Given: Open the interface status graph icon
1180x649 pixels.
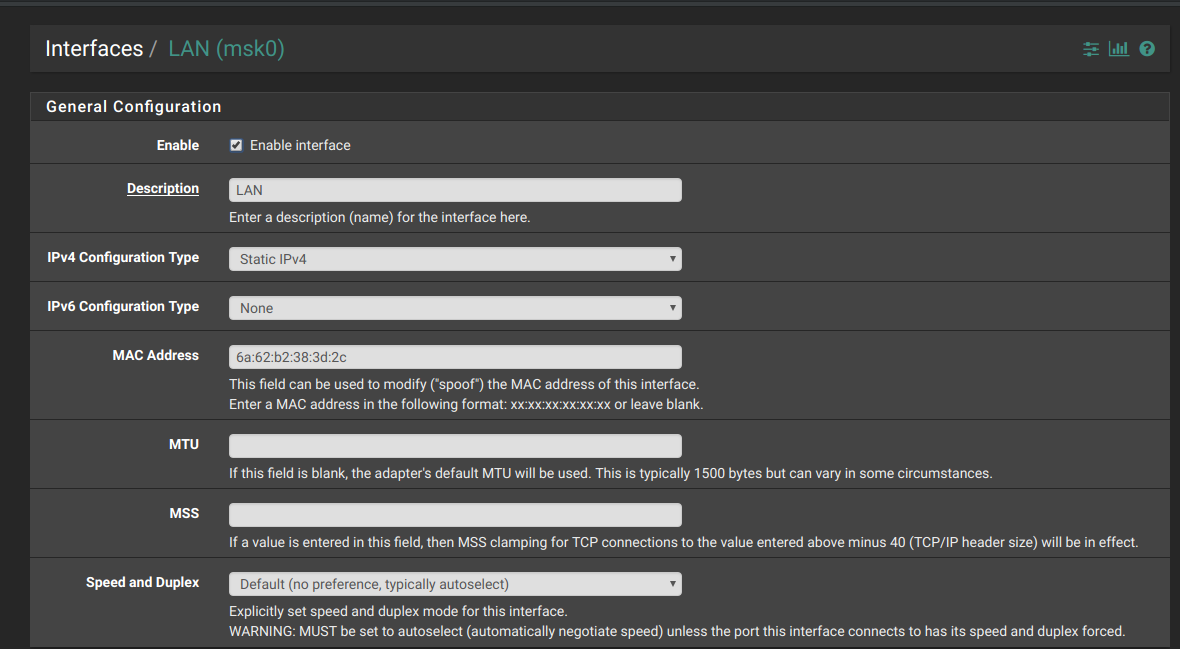Looking at the screenshot, I should coord(1119,49).
